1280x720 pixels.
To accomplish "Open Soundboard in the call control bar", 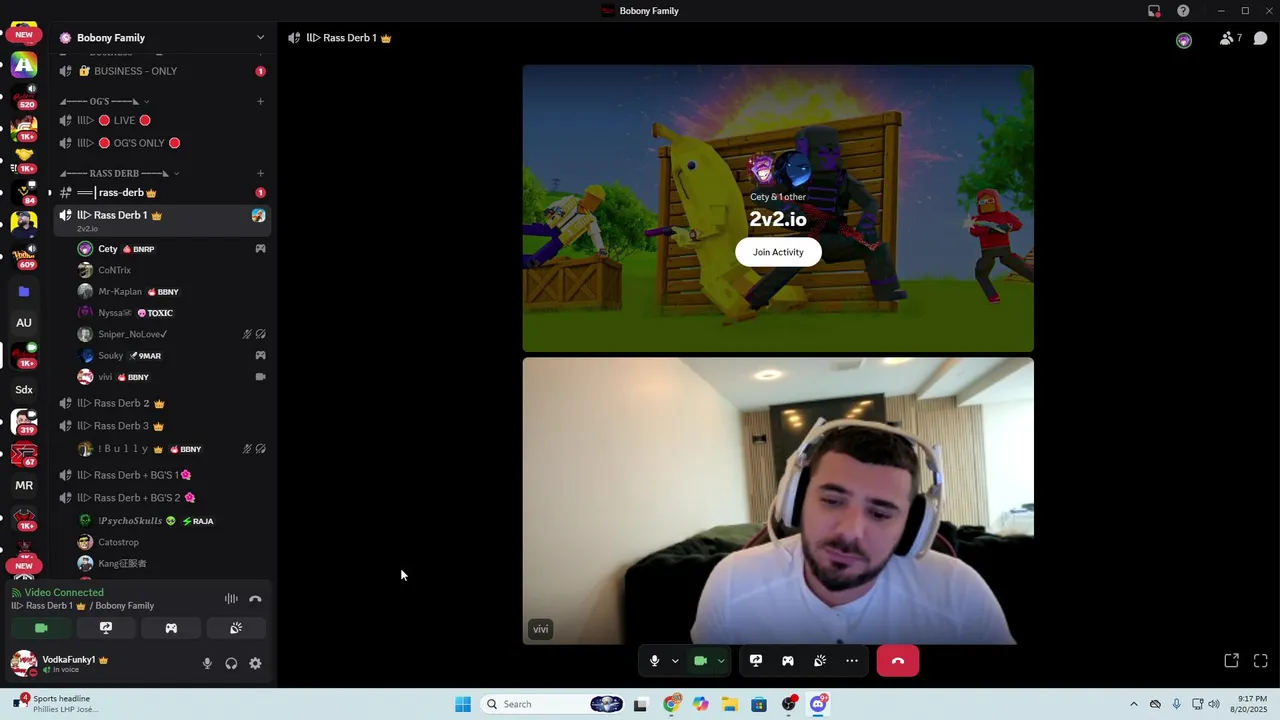I will pyautogui.click(x=820, y=661).
